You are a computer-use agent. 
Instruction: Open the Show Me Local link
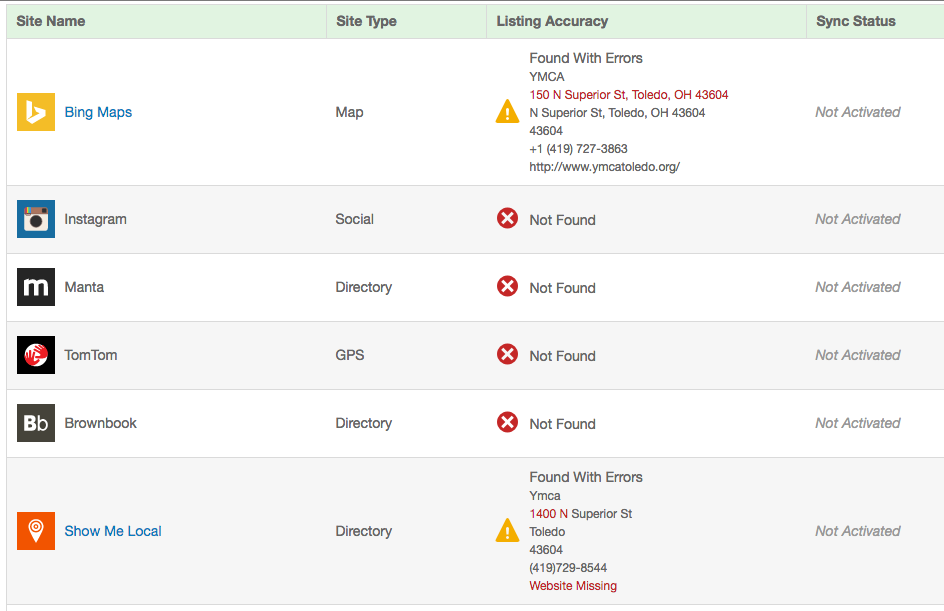pyautogui.click(x=113, y=531)
